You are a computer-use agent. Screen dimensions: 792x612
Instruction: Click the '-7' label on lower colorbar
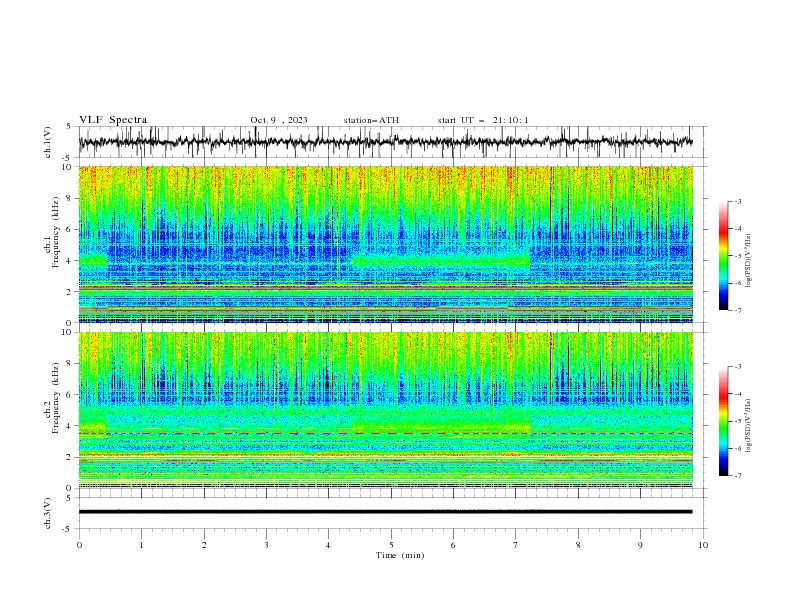coord(737,475)
